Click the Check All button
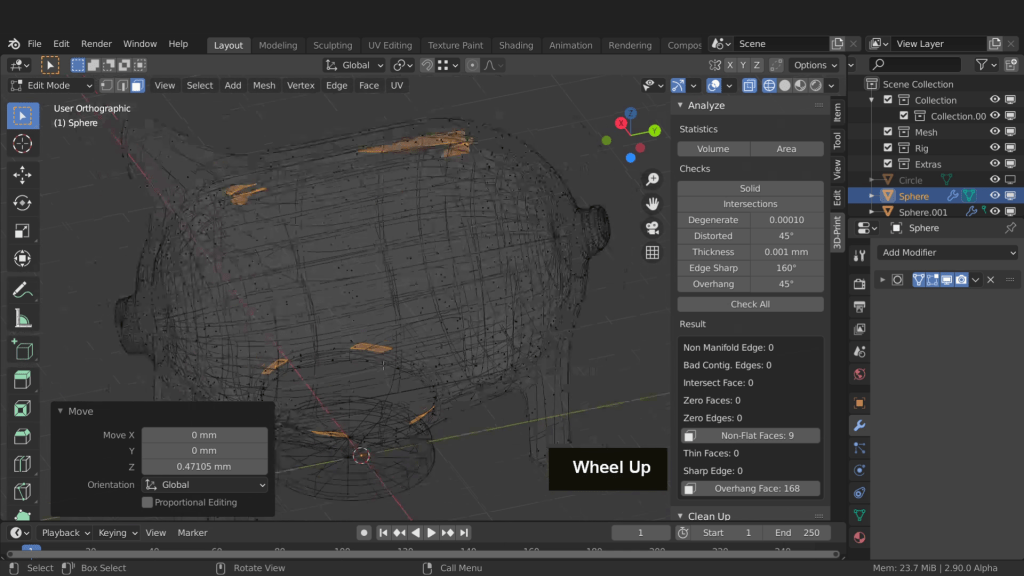The image size is (1024, 576). 750,304
